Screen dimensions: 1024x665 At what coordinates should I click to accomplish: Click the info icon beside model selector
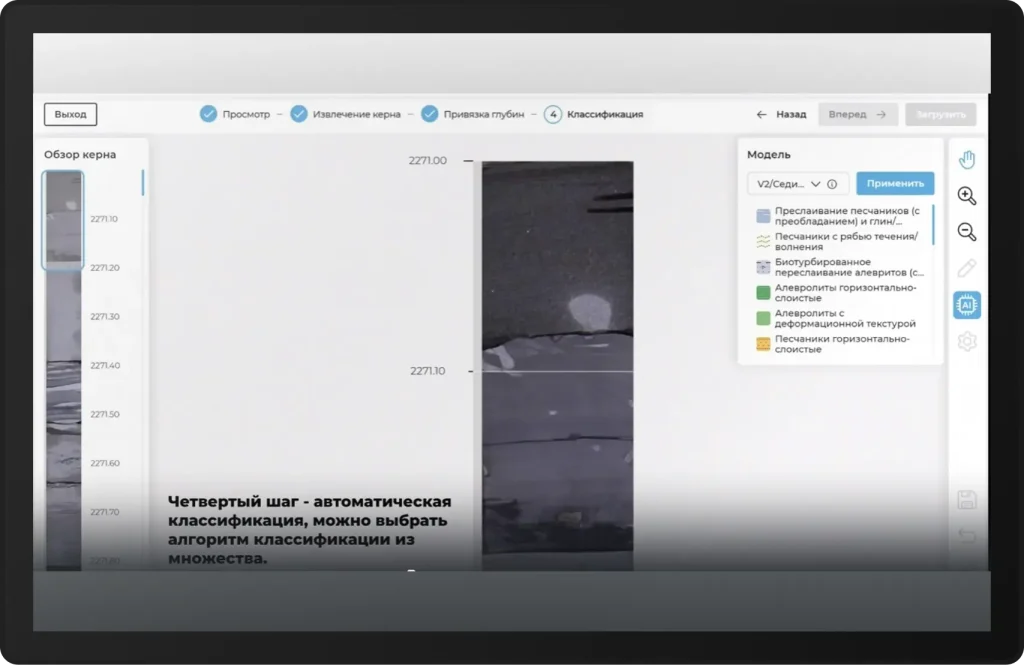pos(832,184)
